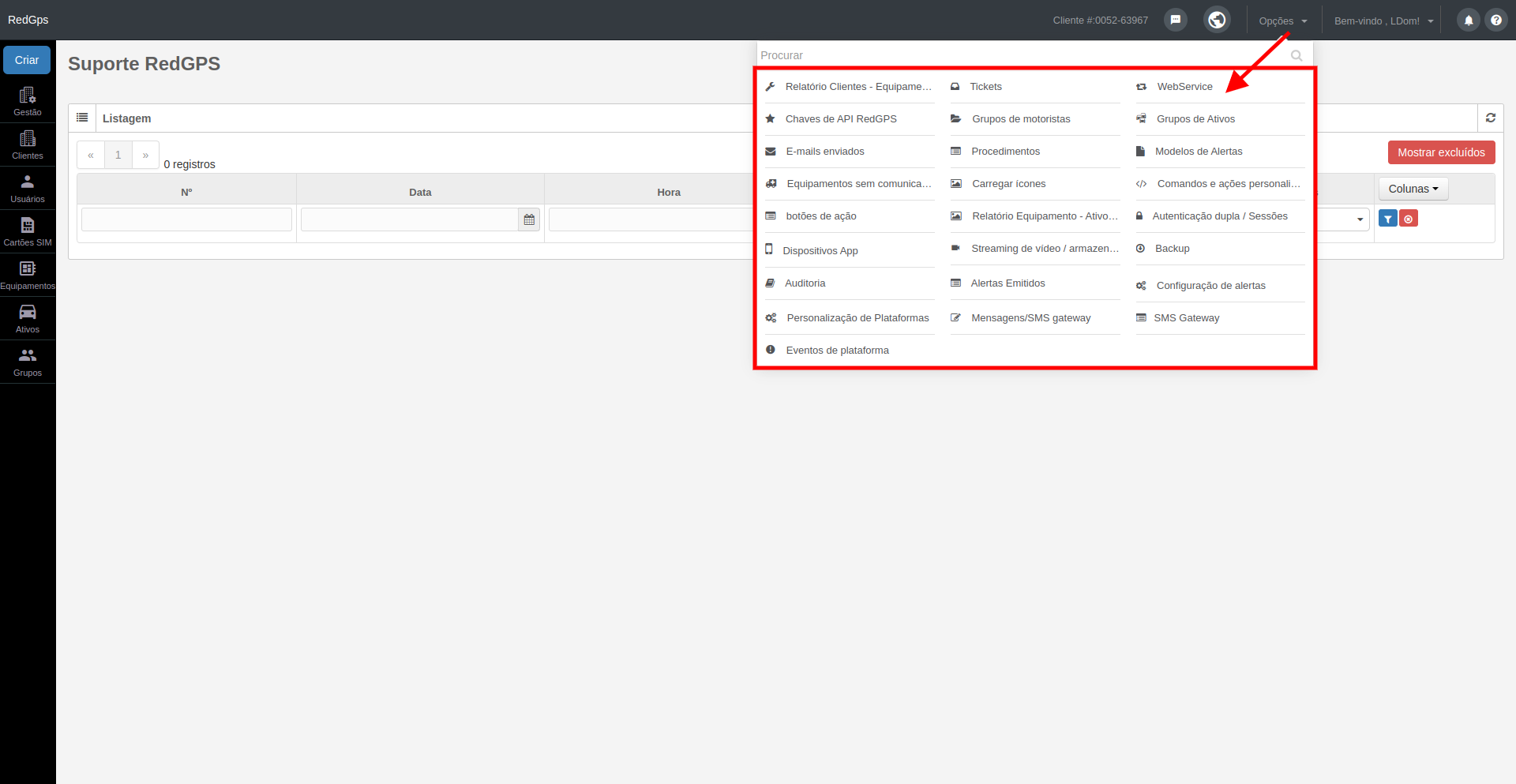Refresh the Listagem panel
The image size is (1516, 784).
pyautogui.click(x=1491, y=118)
